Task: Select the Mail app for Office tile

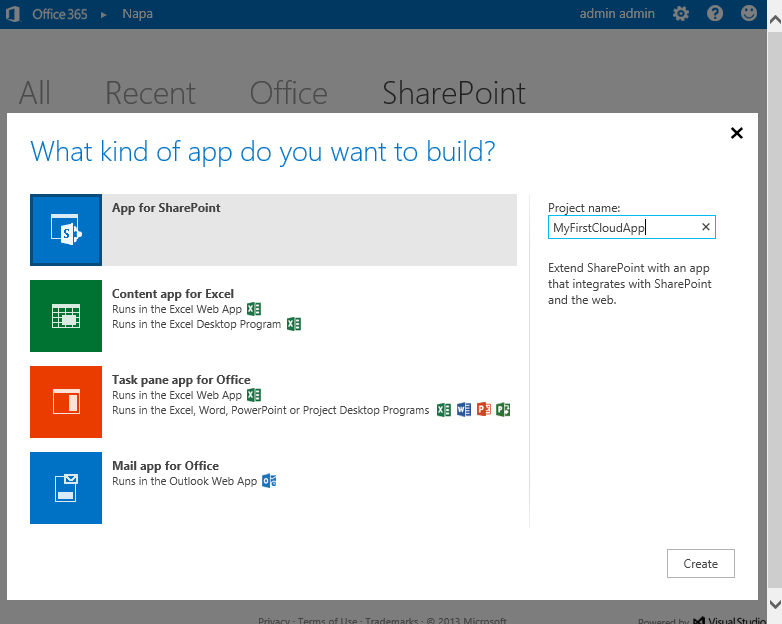Action: (66, 488)
